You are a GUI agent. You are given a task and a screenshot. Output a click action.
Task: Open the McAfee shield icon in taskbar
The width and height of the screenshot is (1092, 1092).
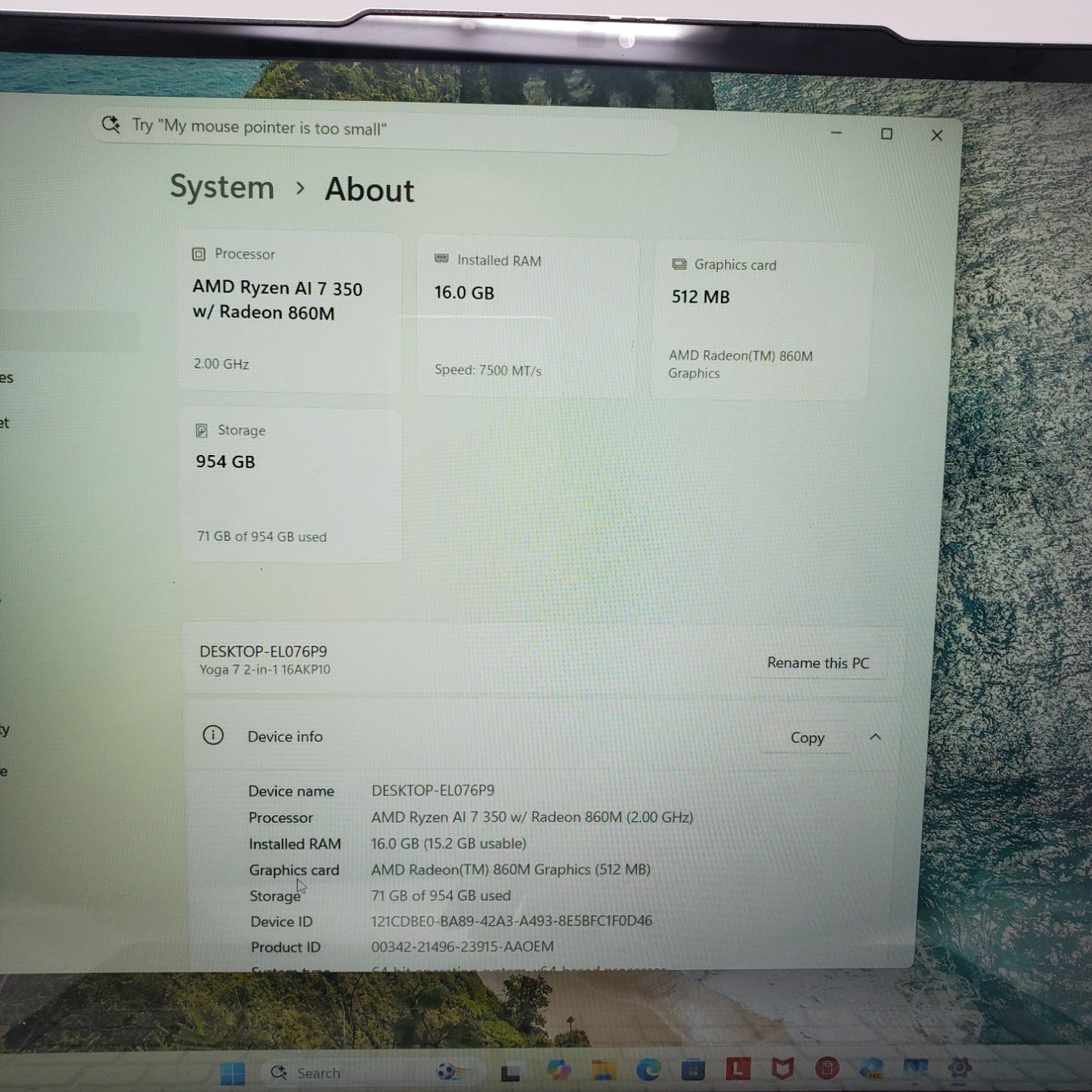point(782,1069)
